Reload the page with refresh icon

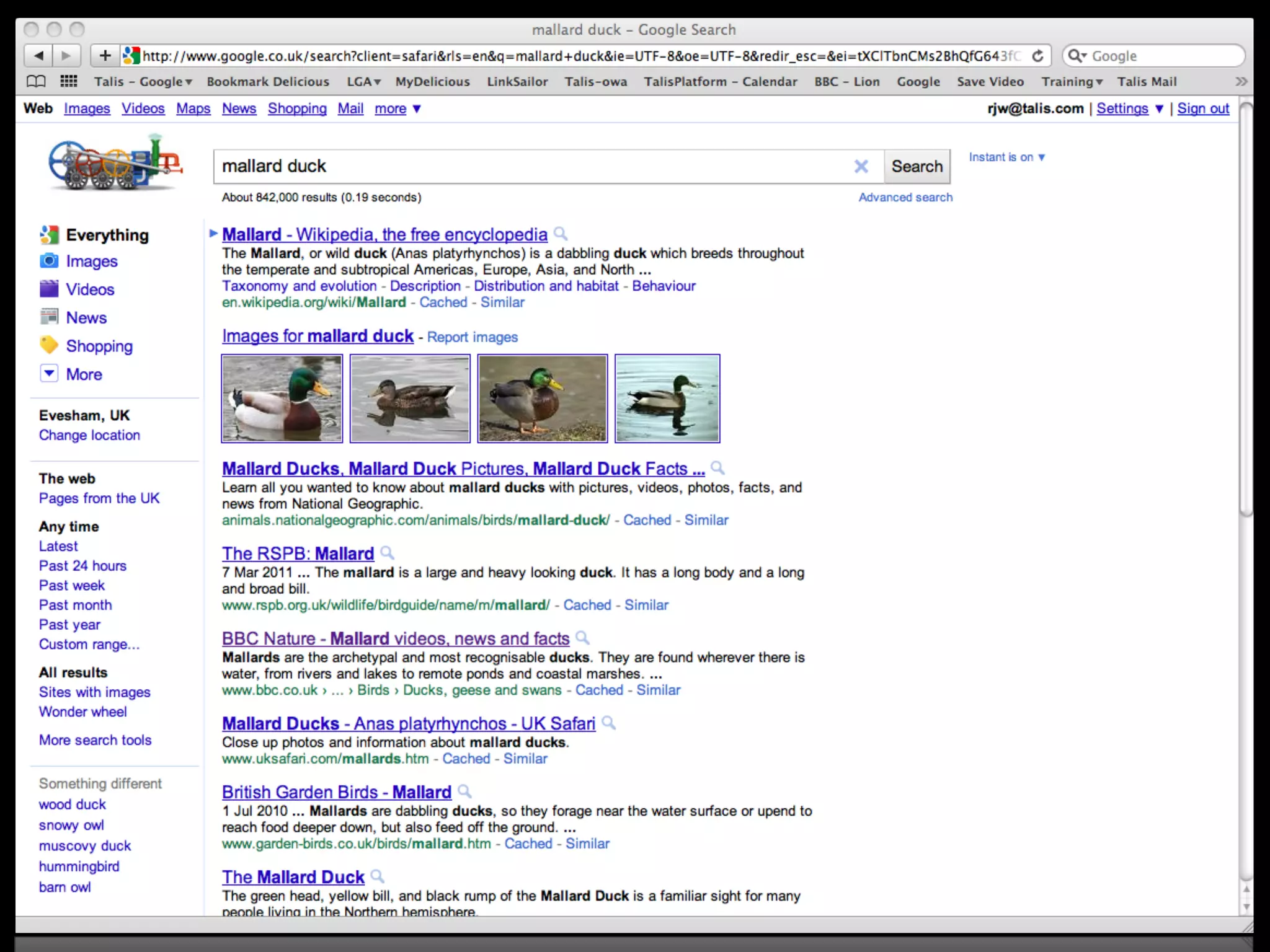1037,56
